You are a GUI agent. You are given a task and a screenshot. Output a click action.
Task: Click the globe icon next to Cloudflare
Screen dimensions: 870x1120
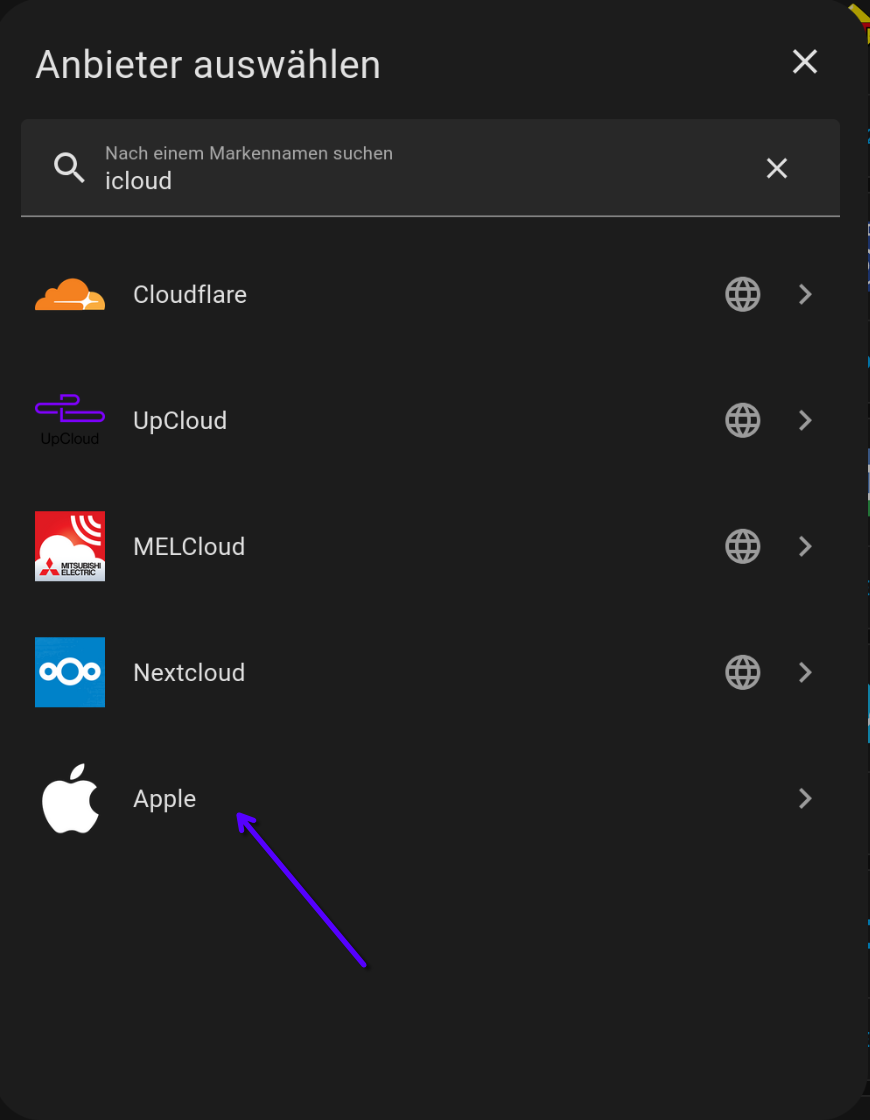[x=742, y=295]
